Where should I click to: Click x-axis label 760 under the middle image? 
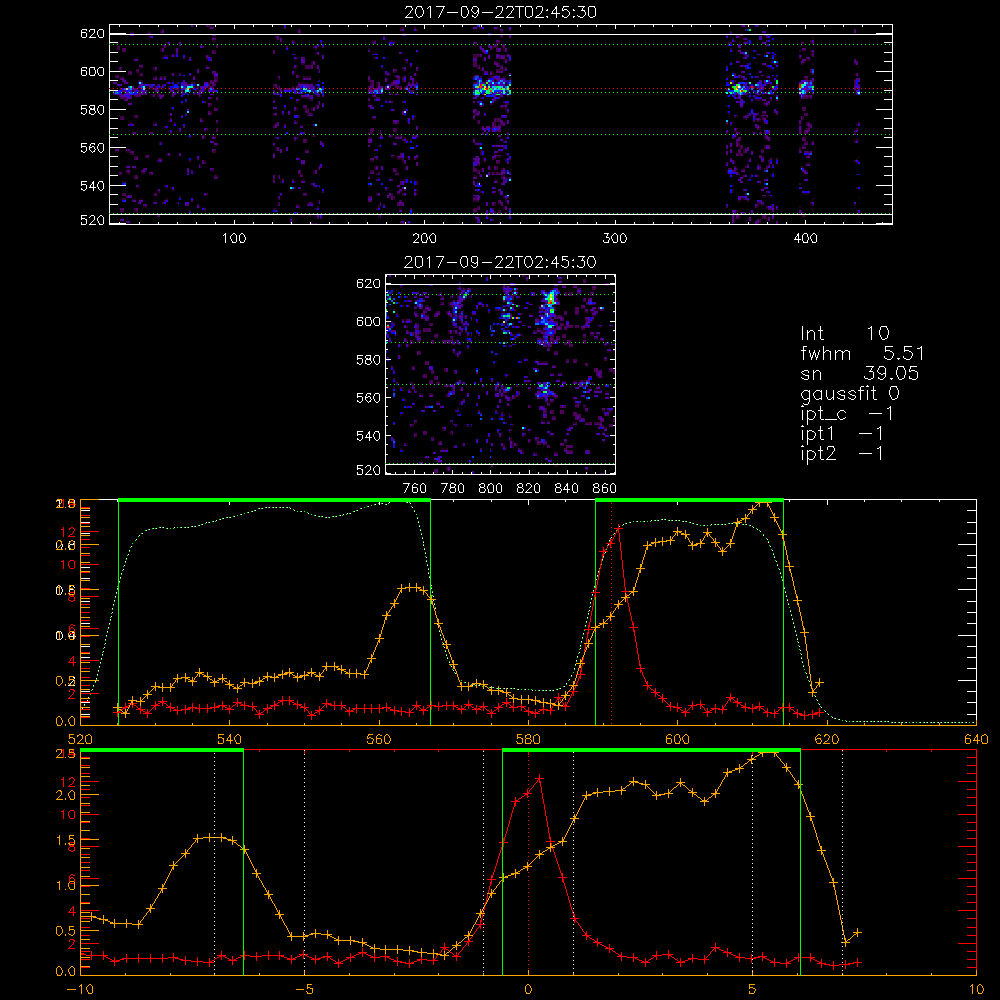tap(415, 489)
